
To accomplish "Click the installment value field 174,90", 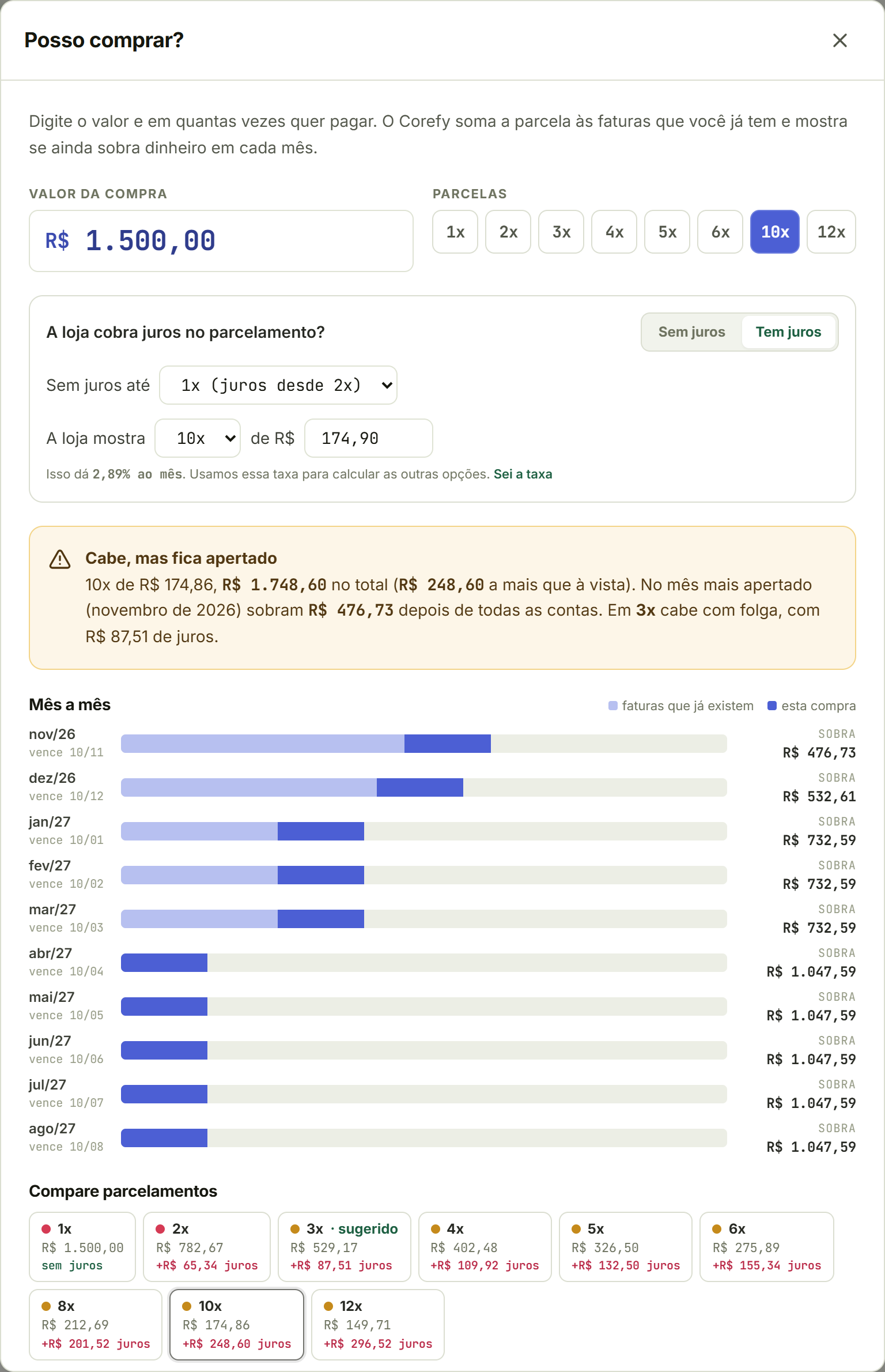I will click(369, 438).
